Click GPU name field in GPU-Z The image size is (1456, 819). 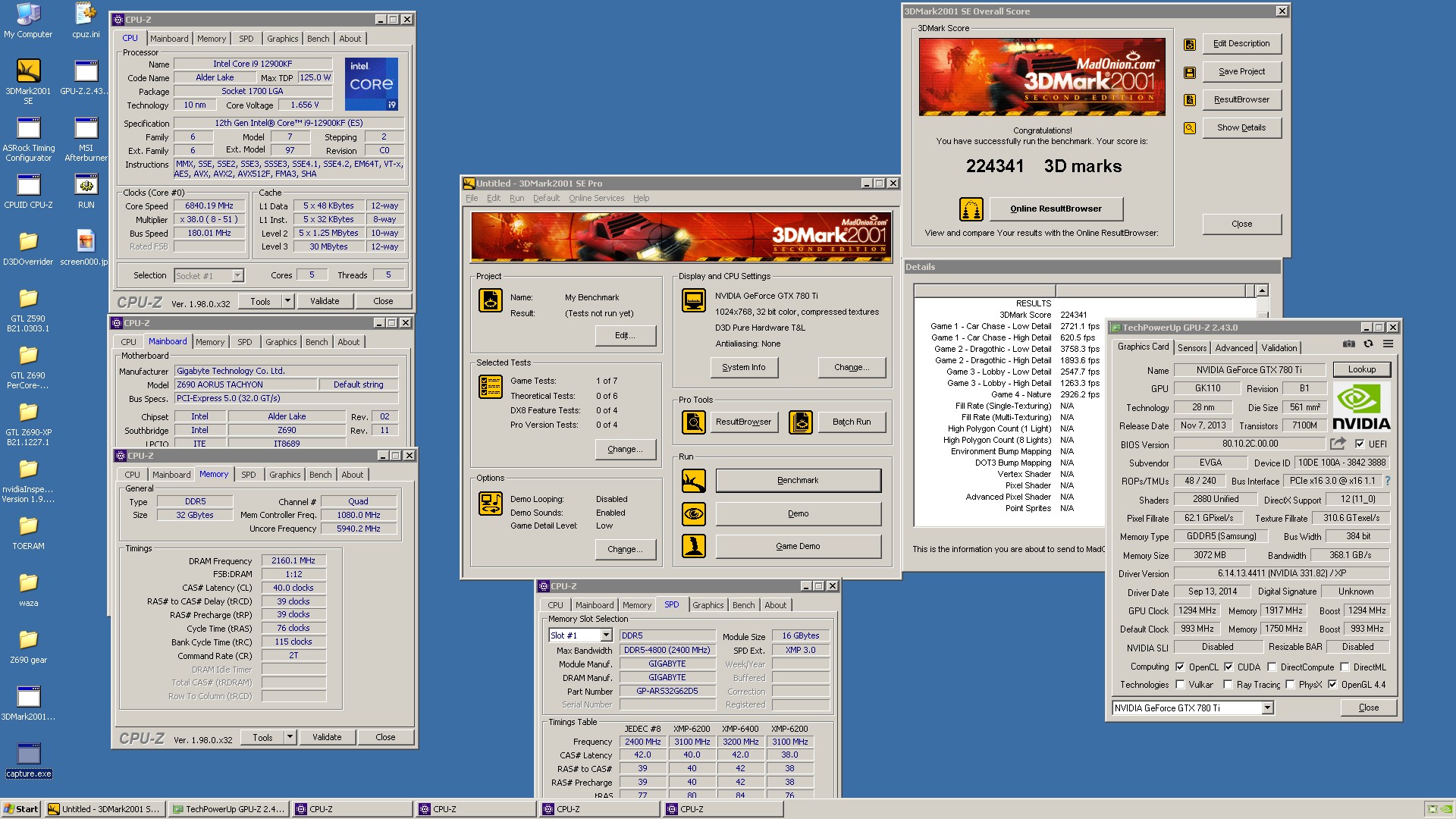[x=1249, y=370]
